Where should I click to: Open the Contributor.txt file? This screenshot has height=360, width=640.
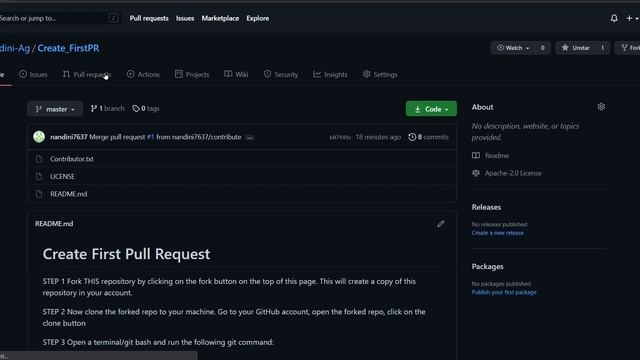pos(72,159)
